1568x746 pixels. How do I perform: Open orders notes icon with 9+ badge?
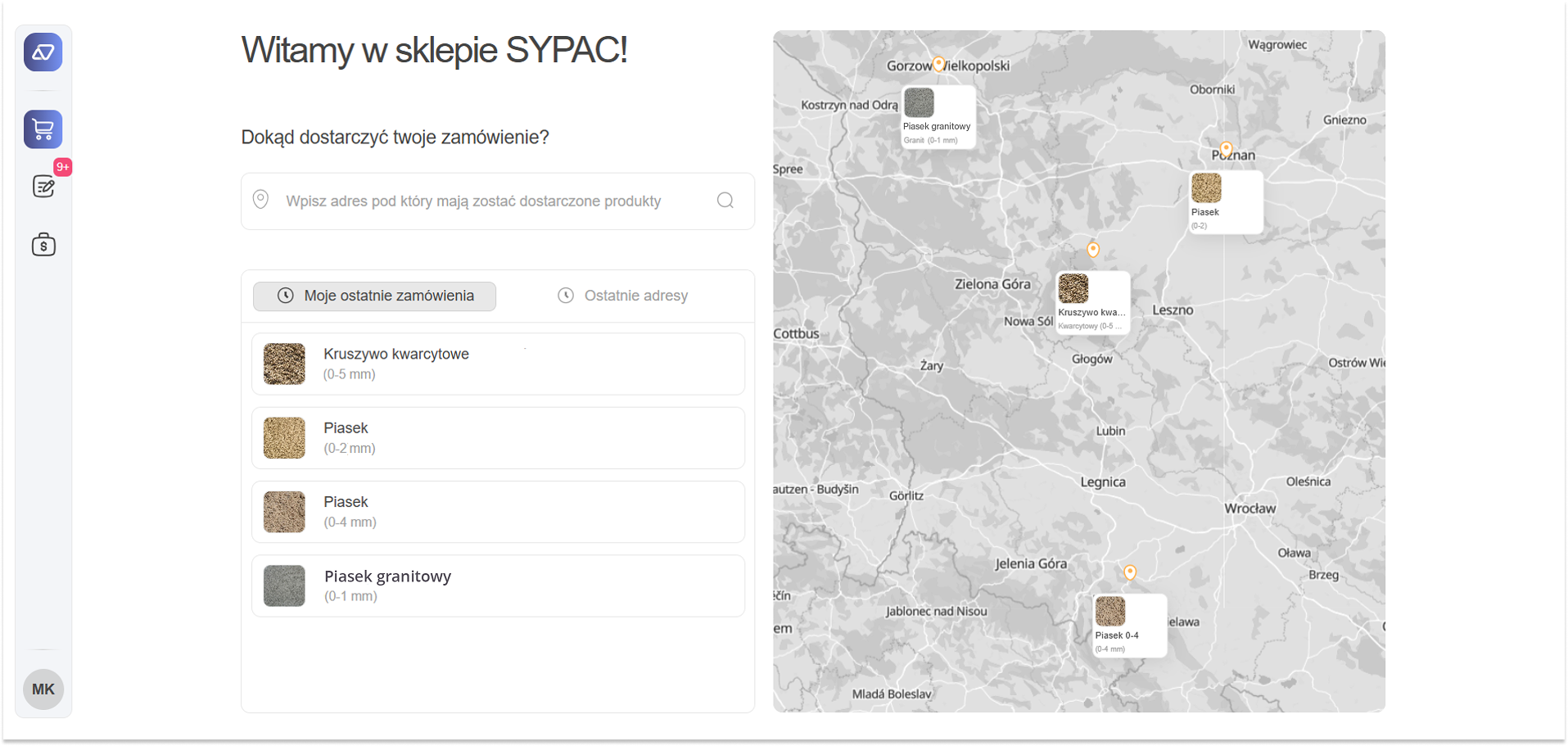pos(43,187)
